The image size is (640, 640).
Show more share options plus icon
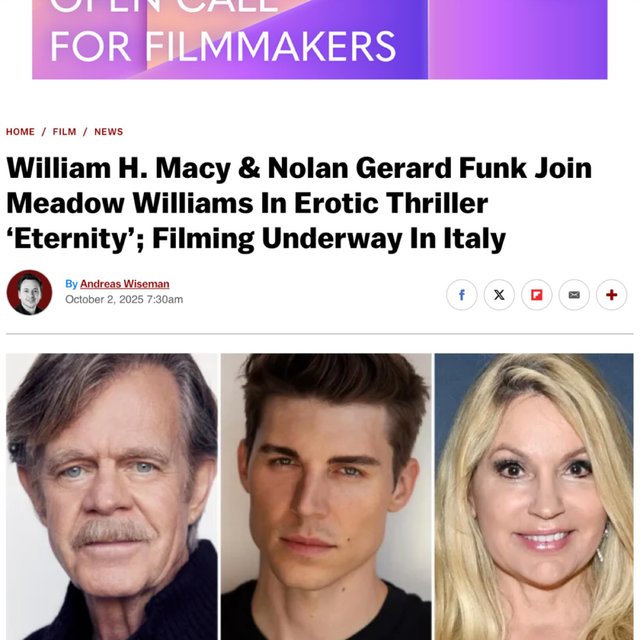(611, 295)
